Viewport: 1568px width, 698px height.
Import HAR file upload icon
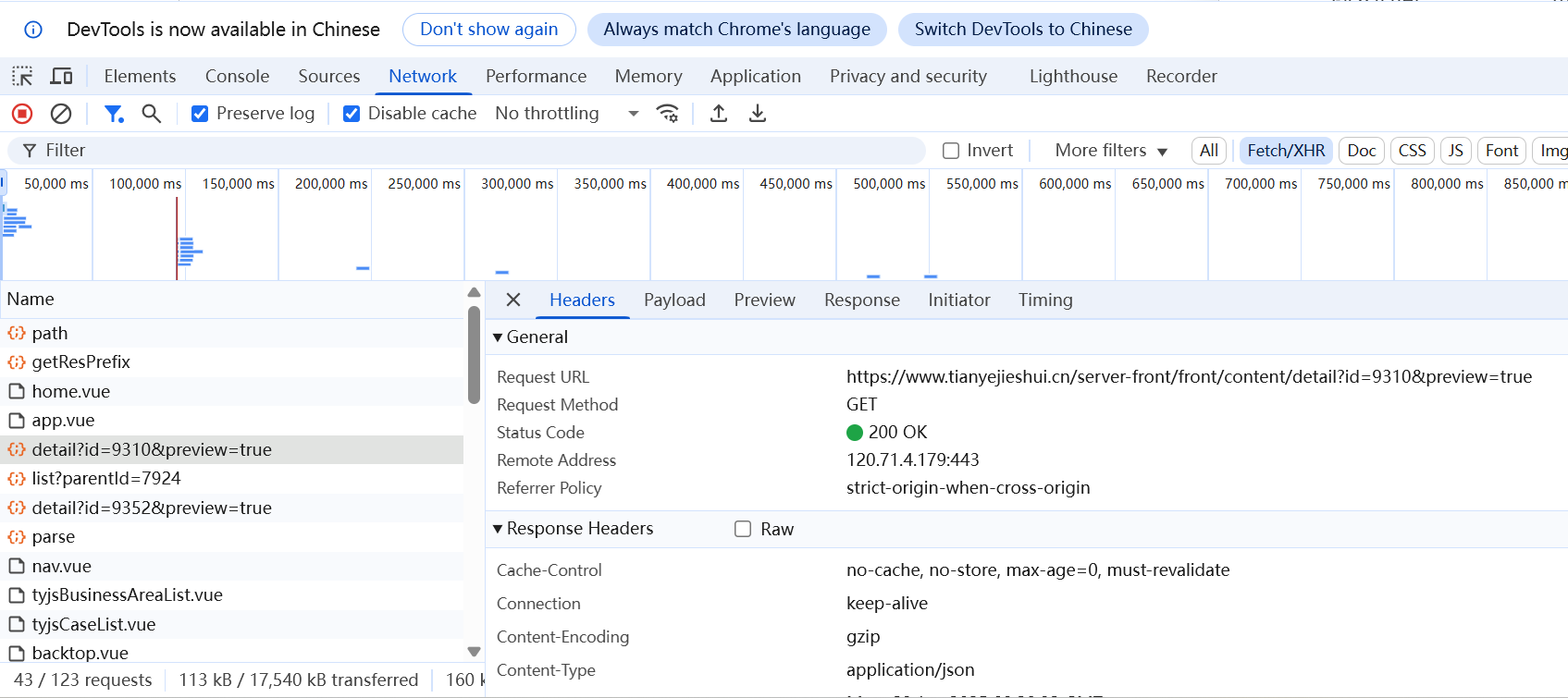click(719, 114)
